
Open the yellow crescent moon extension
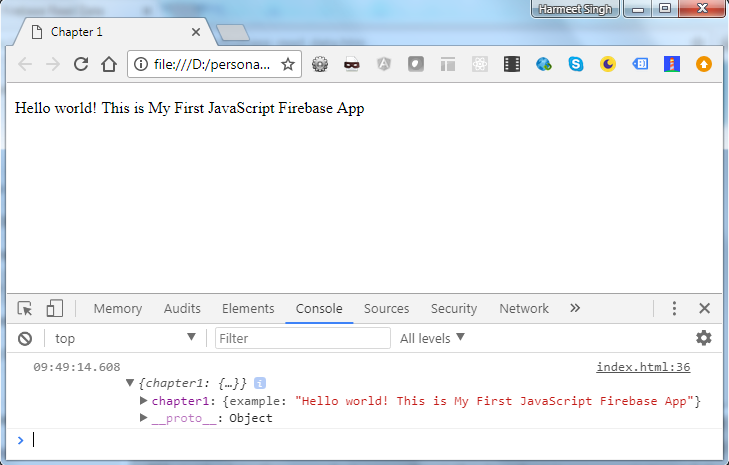tap(608, 64)
